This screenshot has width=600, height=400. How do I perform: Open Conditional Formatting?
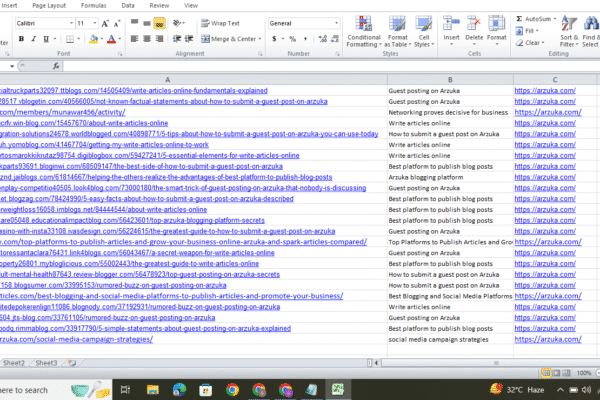click(364, 32)
